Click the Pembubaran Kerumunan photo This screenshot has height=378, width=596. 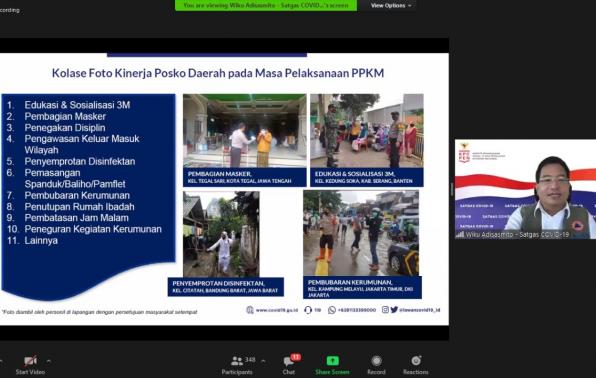pos(361,233)
